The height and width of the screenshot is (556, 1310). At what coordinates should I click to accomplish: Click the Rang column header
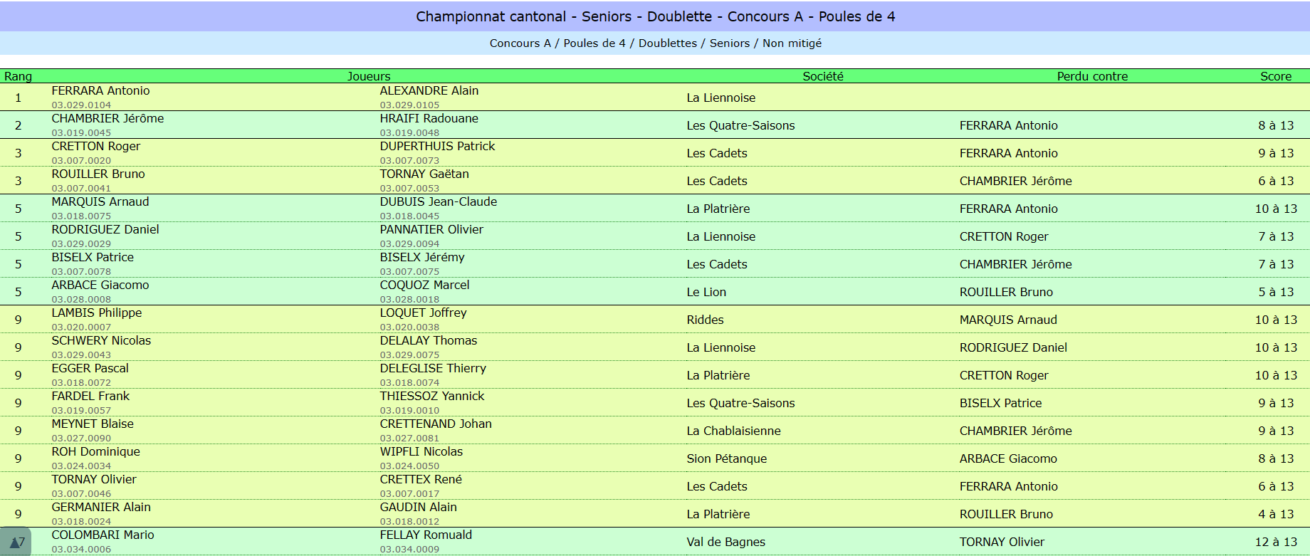coord(18,76)
